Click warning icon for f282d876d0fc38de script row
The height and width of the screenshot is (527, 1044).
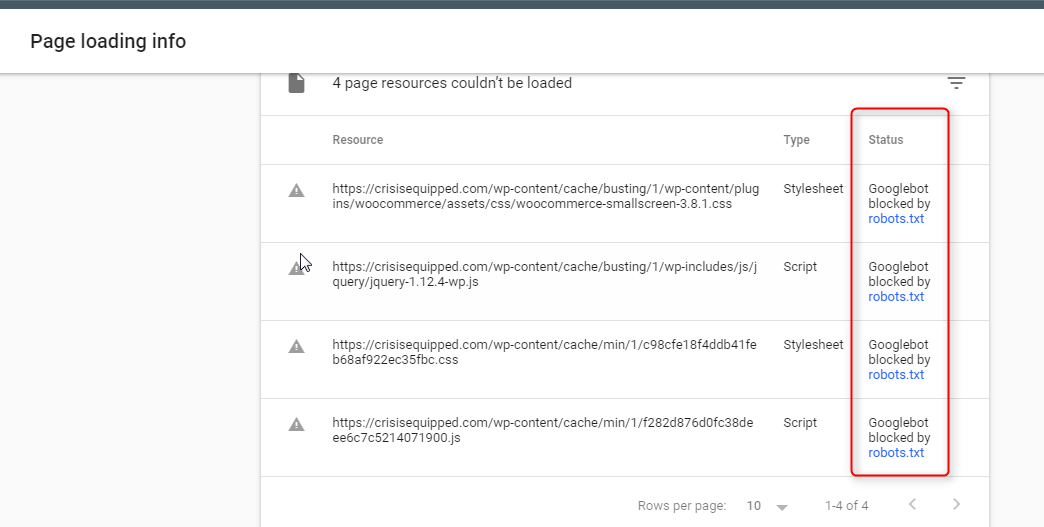[296, 424]
